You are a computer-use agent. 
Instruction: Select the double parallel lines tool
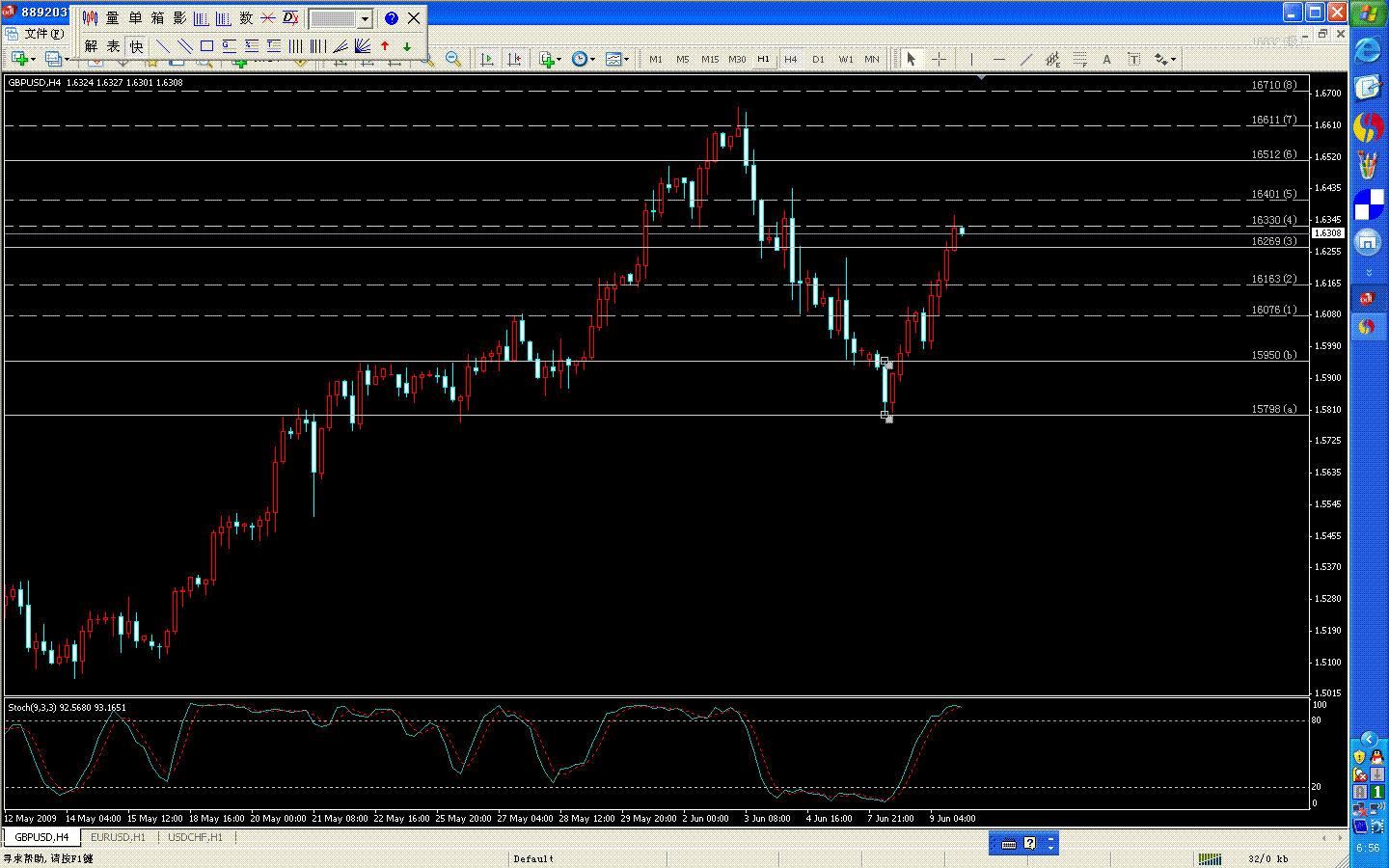(184, 45)
